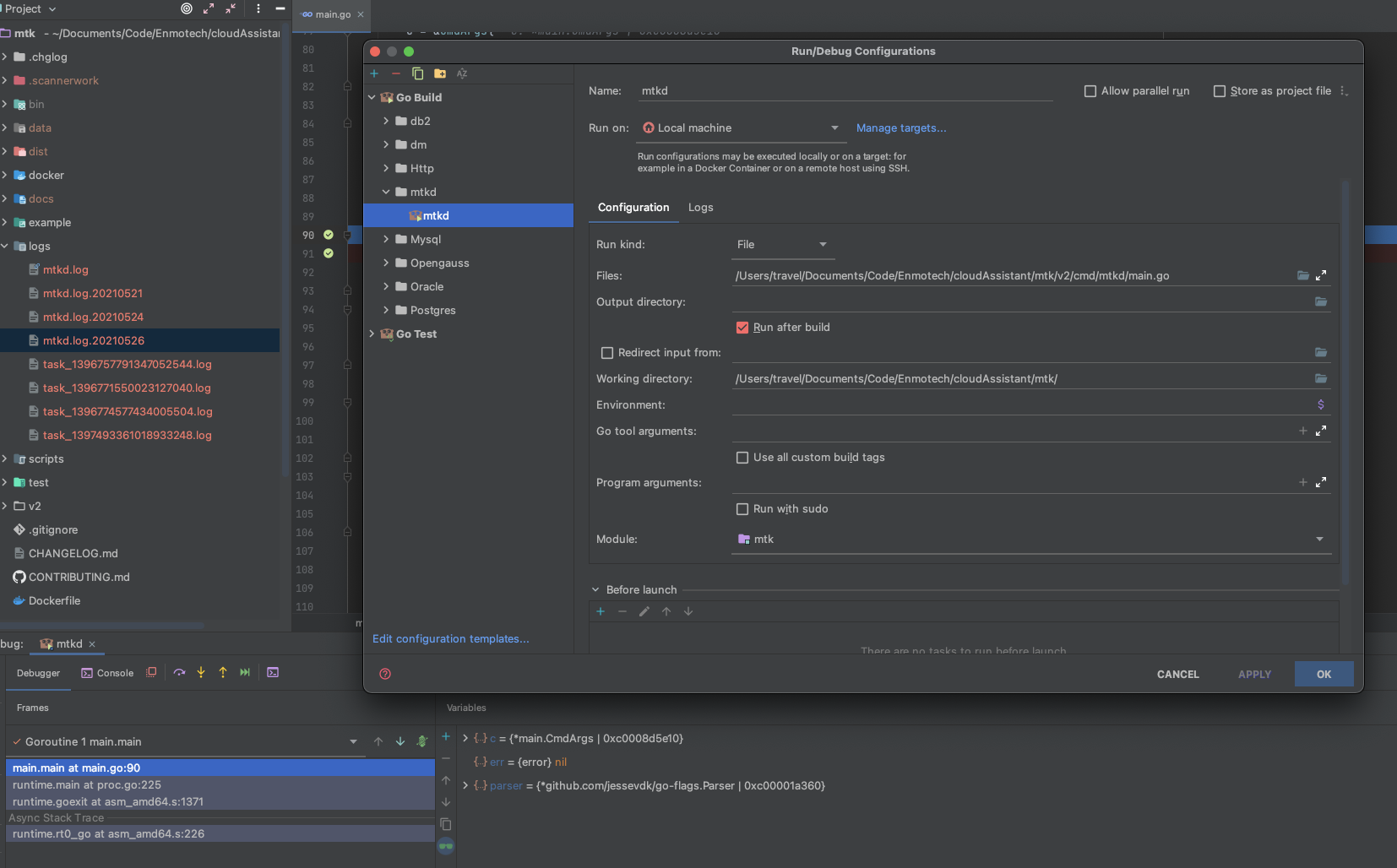1397x868 pixels.
Task: Click Edit configuration templates link
Action: (450, 638)
